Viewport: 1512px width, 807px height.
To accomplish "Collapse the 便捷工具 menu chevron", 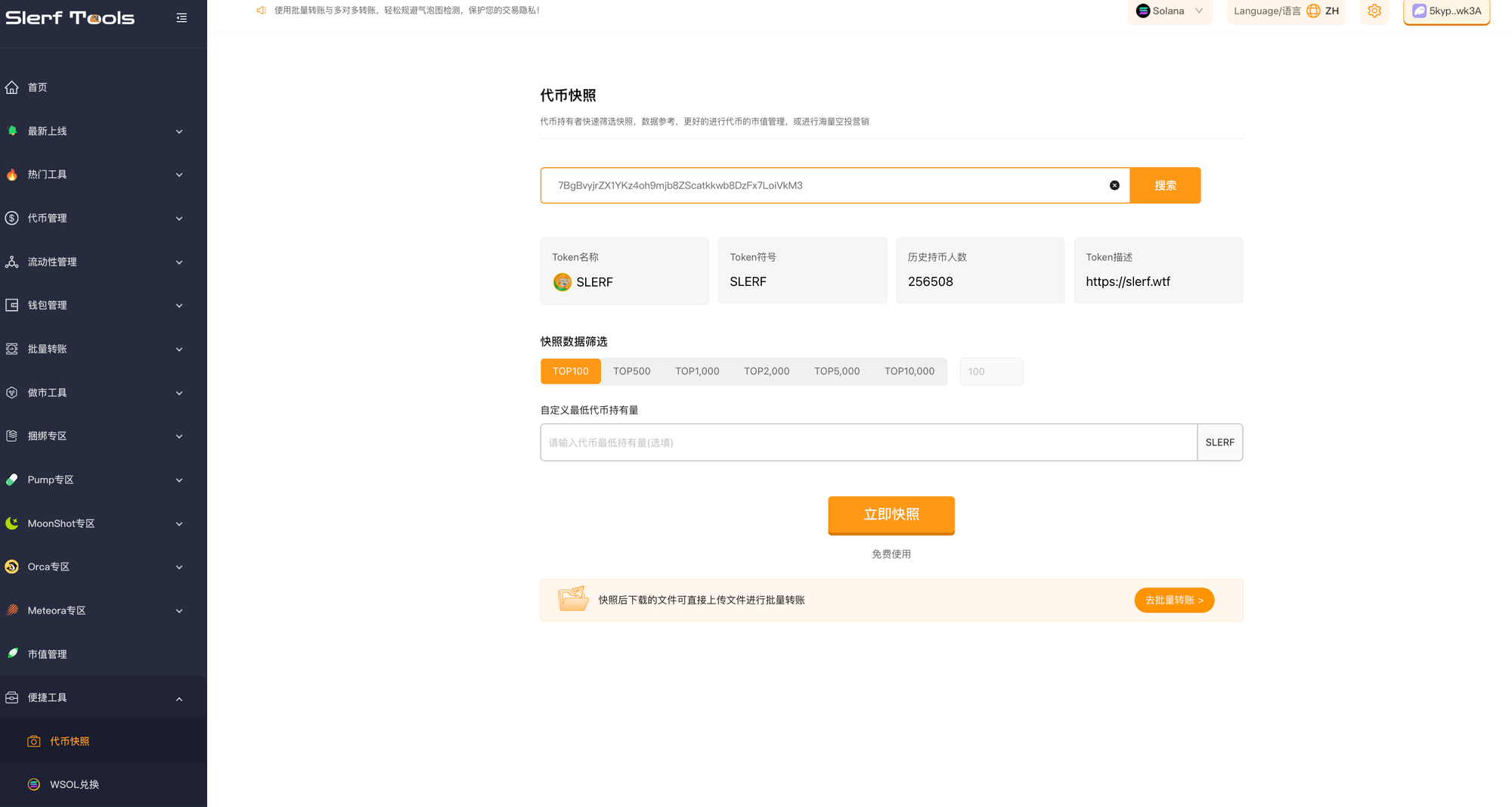I will click(x=179, y=699).
